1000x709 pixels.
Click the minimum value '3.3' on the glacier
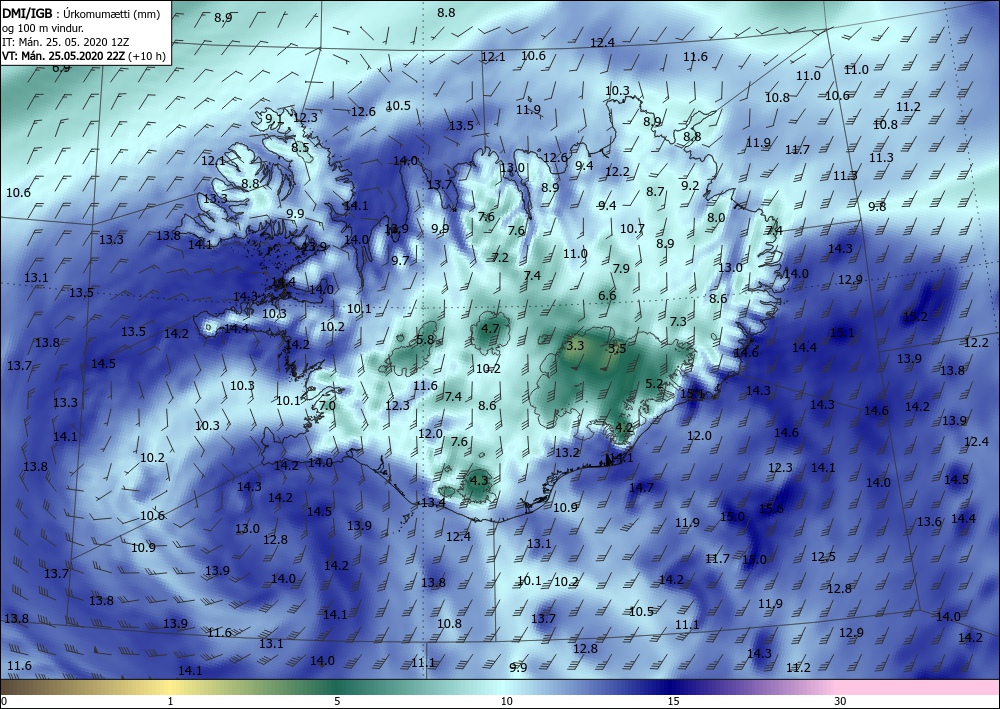[x=575, y=346]
